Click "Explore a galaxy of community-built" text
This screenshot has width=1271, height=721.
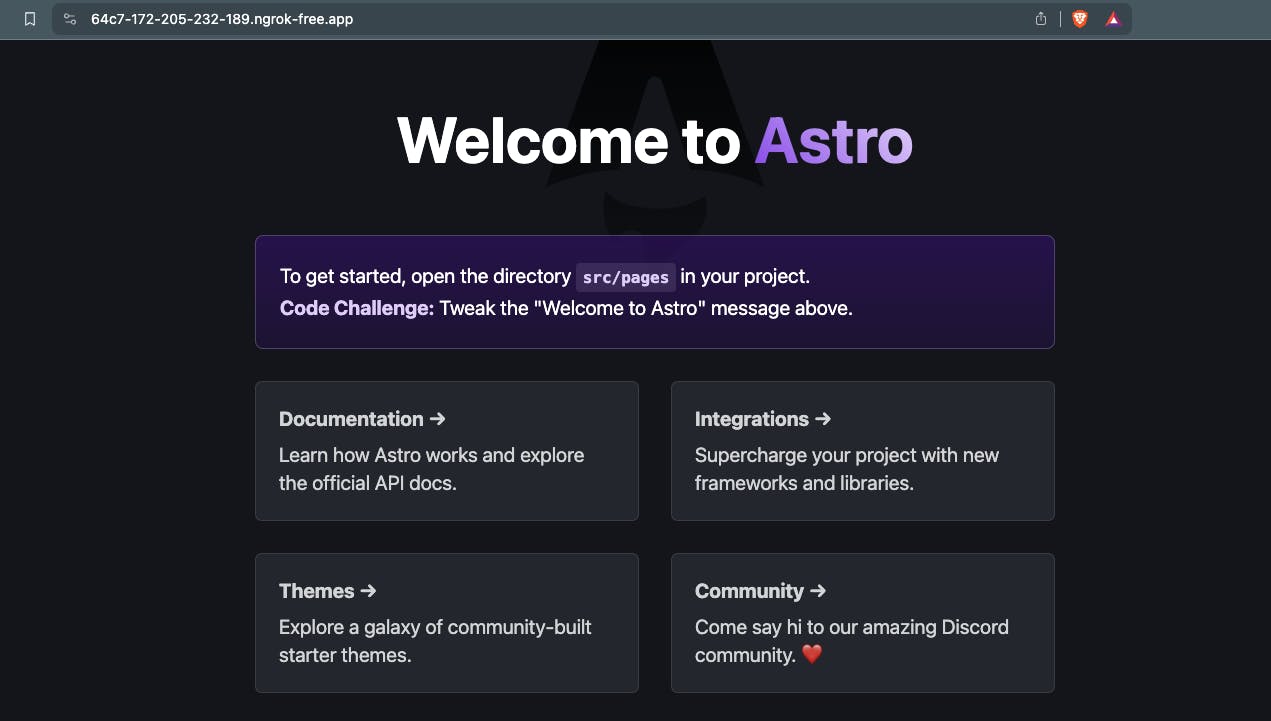pos(436,628)
